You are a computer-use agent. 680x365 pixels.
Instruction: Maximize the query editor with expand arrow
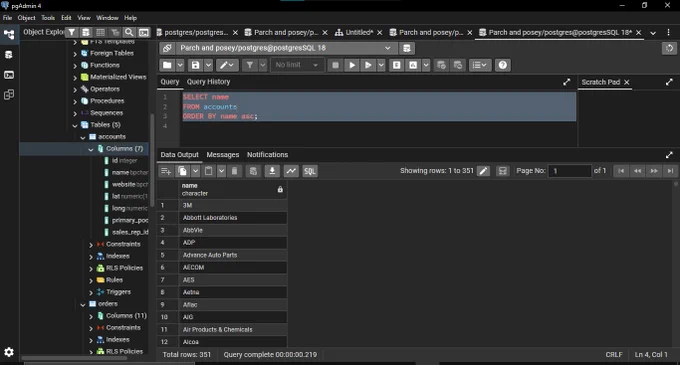click(566, 82)
